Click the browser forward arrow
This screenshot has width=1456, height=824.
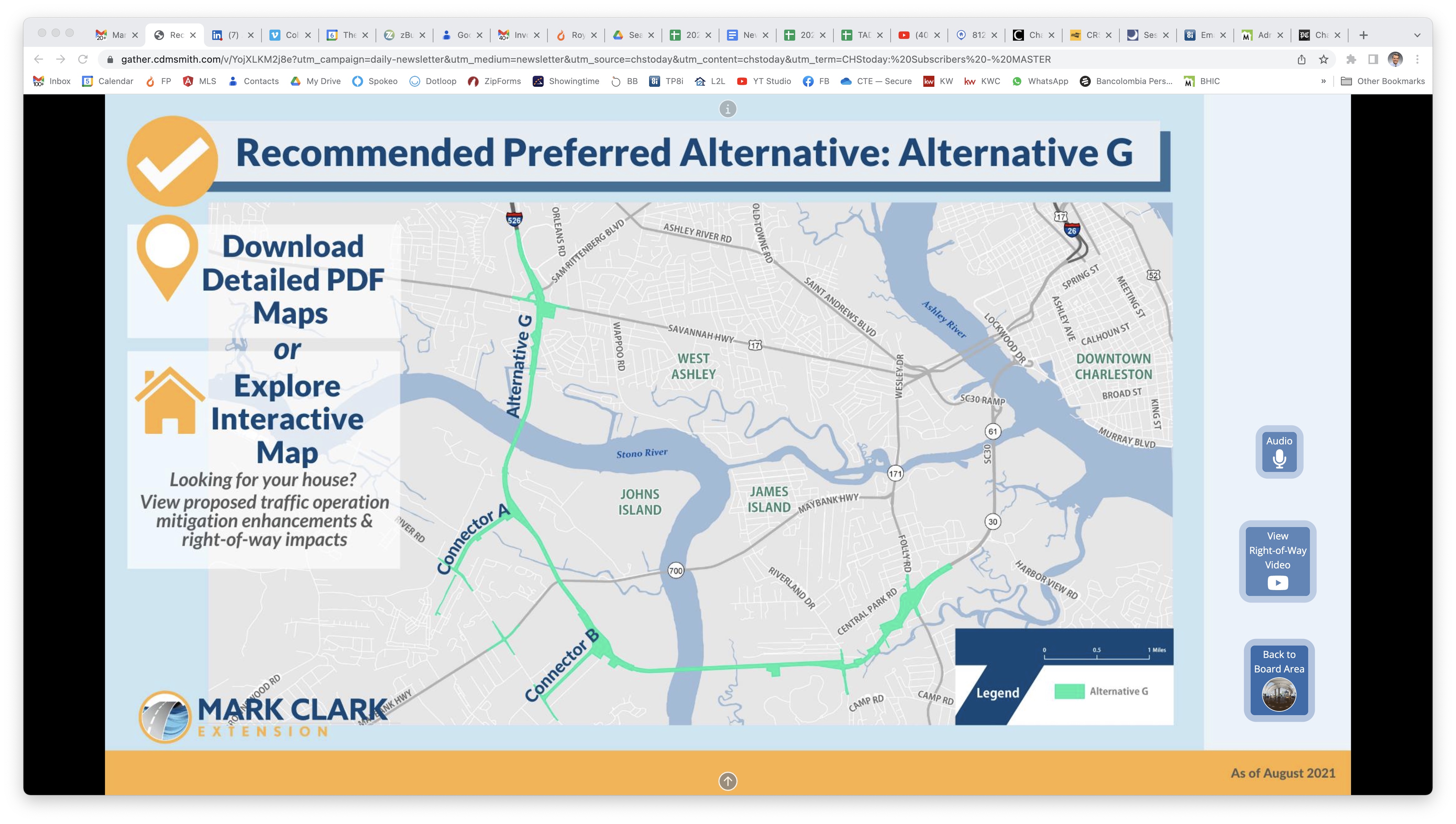[x=61, y=59]
